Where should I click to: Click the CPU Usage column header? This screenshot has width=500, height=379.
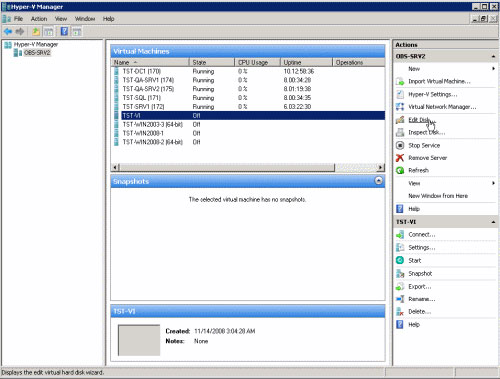pyautogui.click(x=258, y=62)
